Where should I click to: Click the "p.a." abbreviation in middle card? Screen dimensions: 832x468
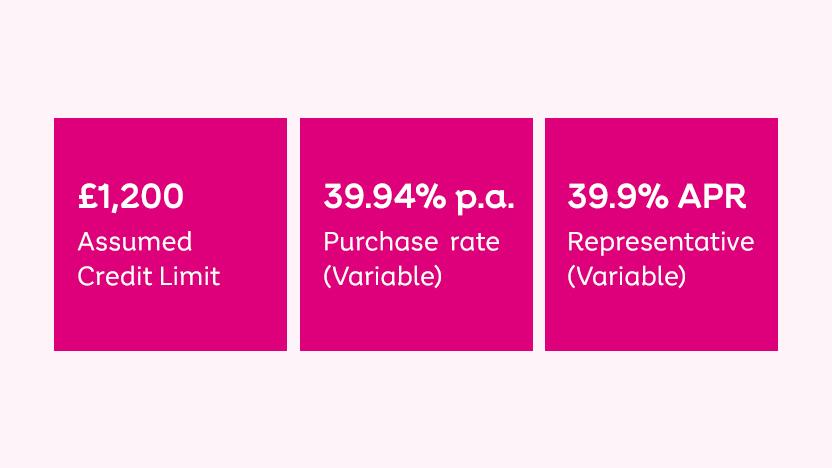[485, 198]
